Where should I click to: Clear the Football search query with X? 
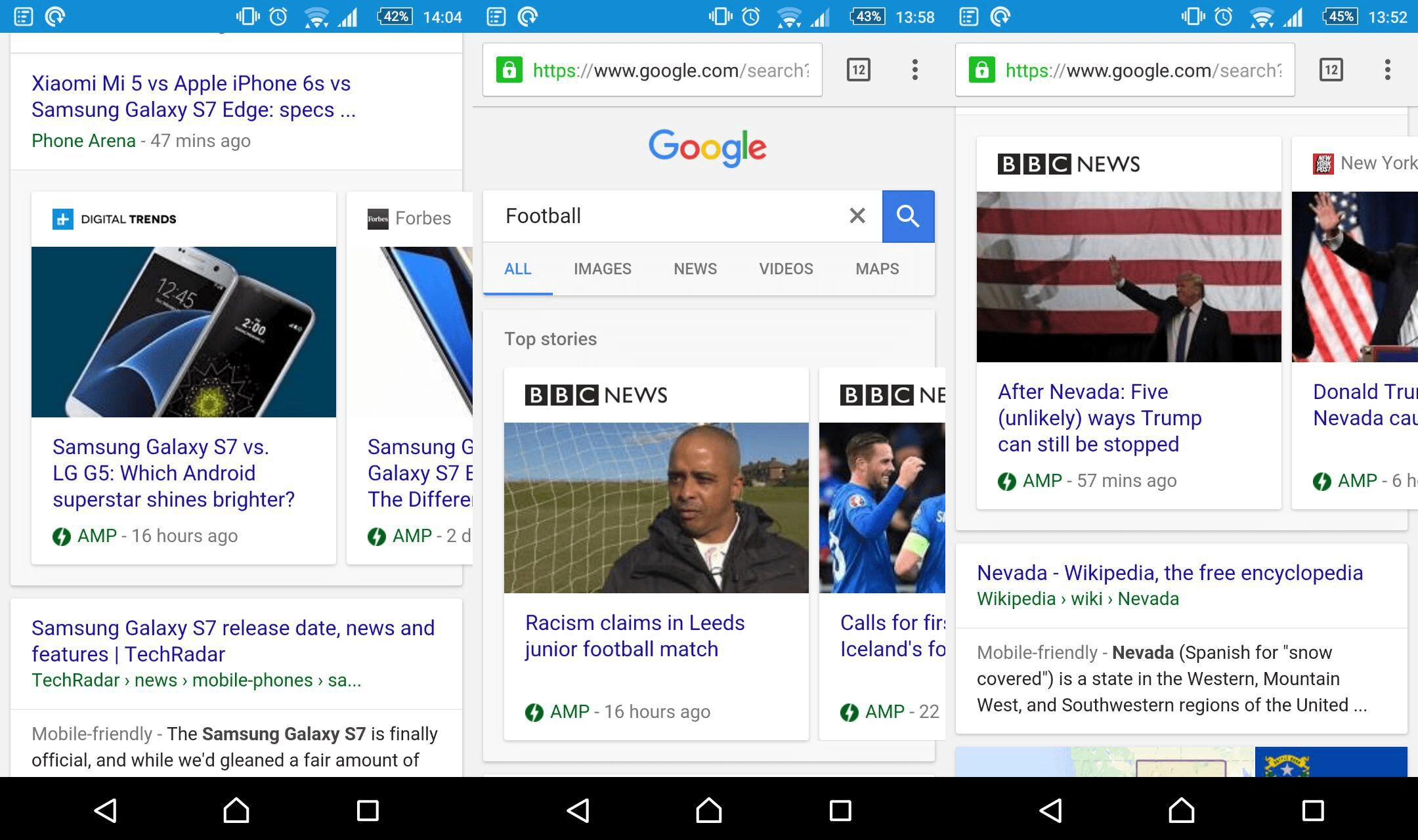pyautogui.click(x=857, y=216)
